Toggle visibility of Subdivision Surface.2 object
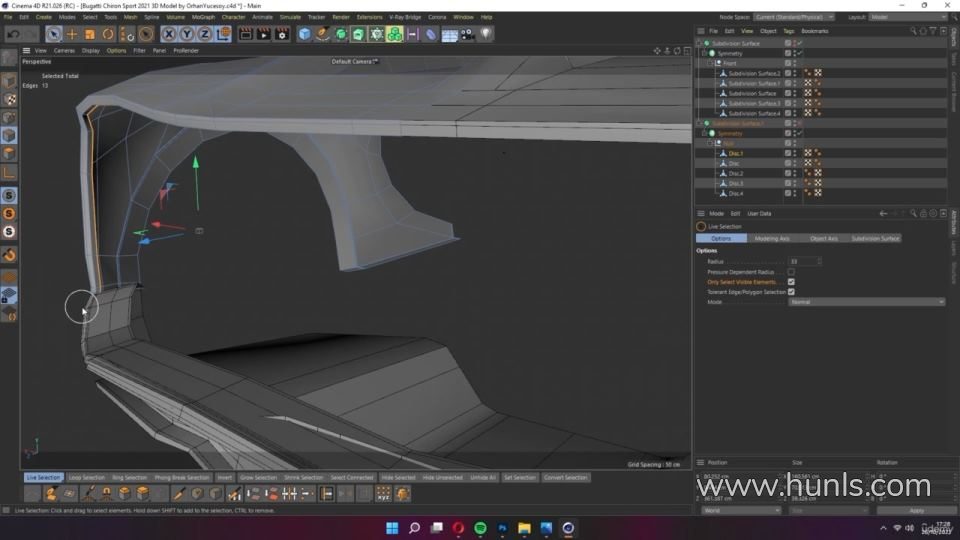Image resolution: width=960 pixels, height=540 pixels. (x=795, y=73)
